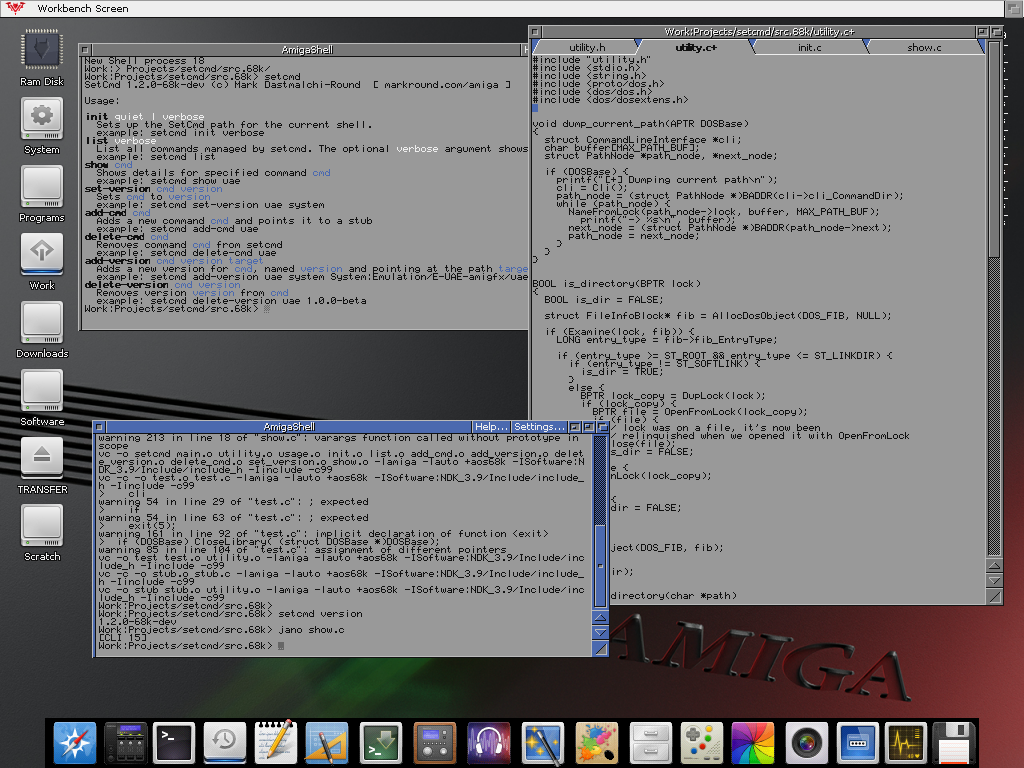Open the headphones audio app in dock
This screenshot has width=1024, height=768.
pyautogui.click(x=488, y=742)
